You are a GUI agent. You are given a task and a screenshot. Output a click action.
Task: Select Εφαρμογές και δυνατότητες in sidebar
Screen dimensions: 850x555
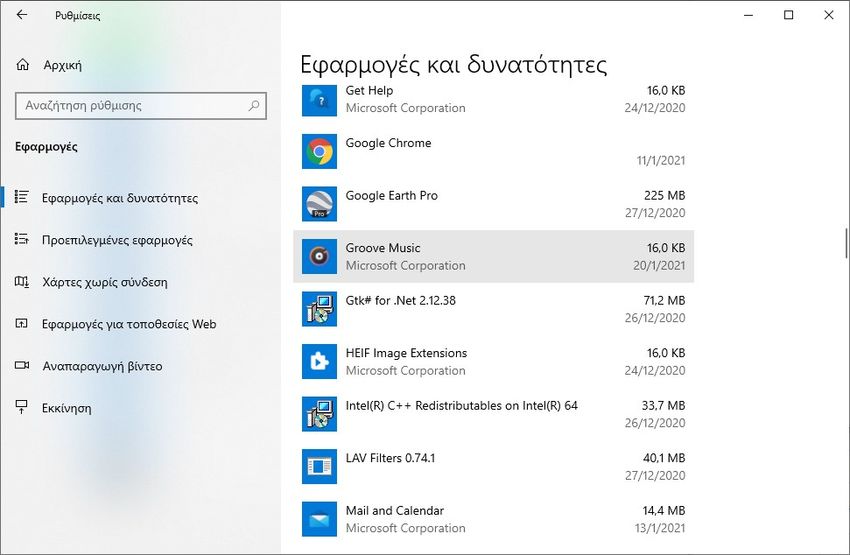coord(120,198)
